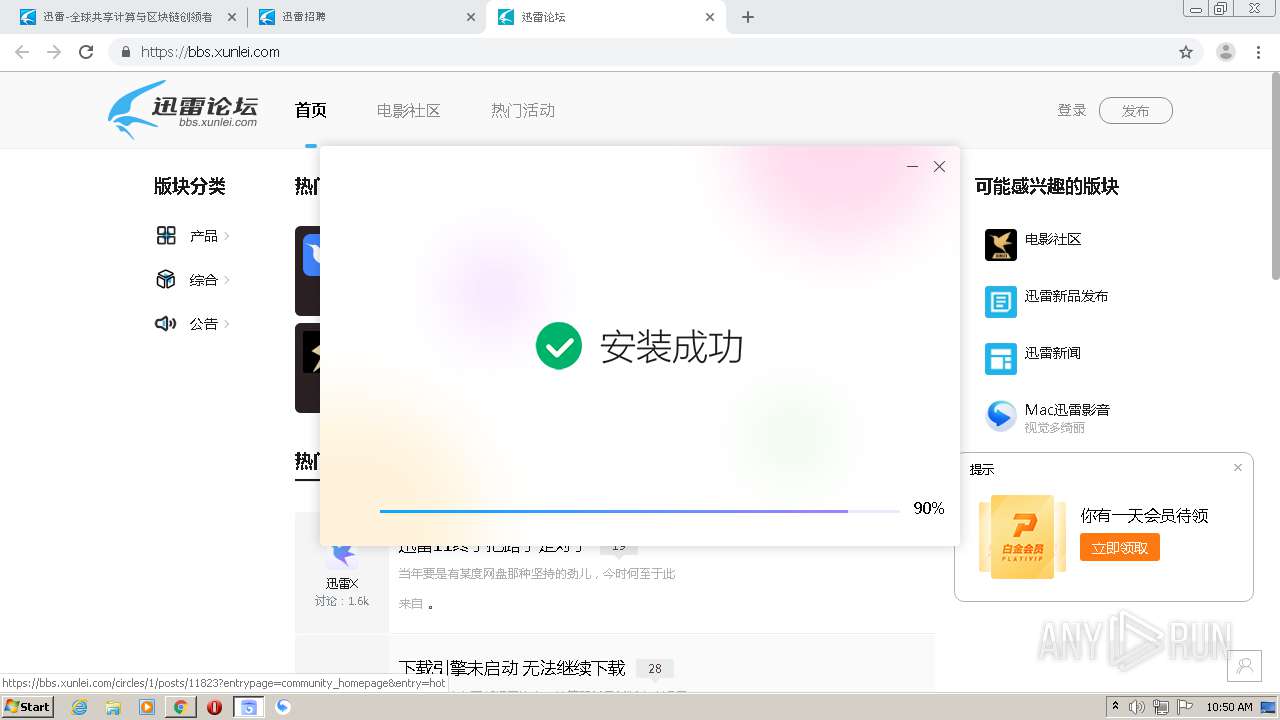
Task: Click the 安装成功 green checkmark
Action: 559,346
